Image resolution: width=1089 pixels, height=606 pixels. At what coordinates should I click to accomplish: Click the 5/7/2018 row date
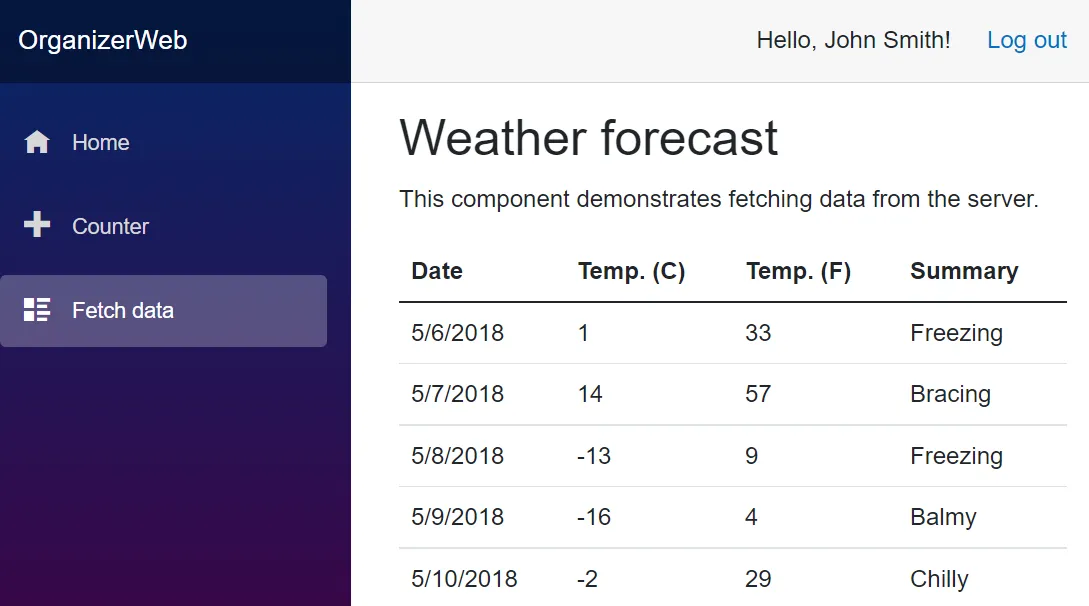[458, 394]
